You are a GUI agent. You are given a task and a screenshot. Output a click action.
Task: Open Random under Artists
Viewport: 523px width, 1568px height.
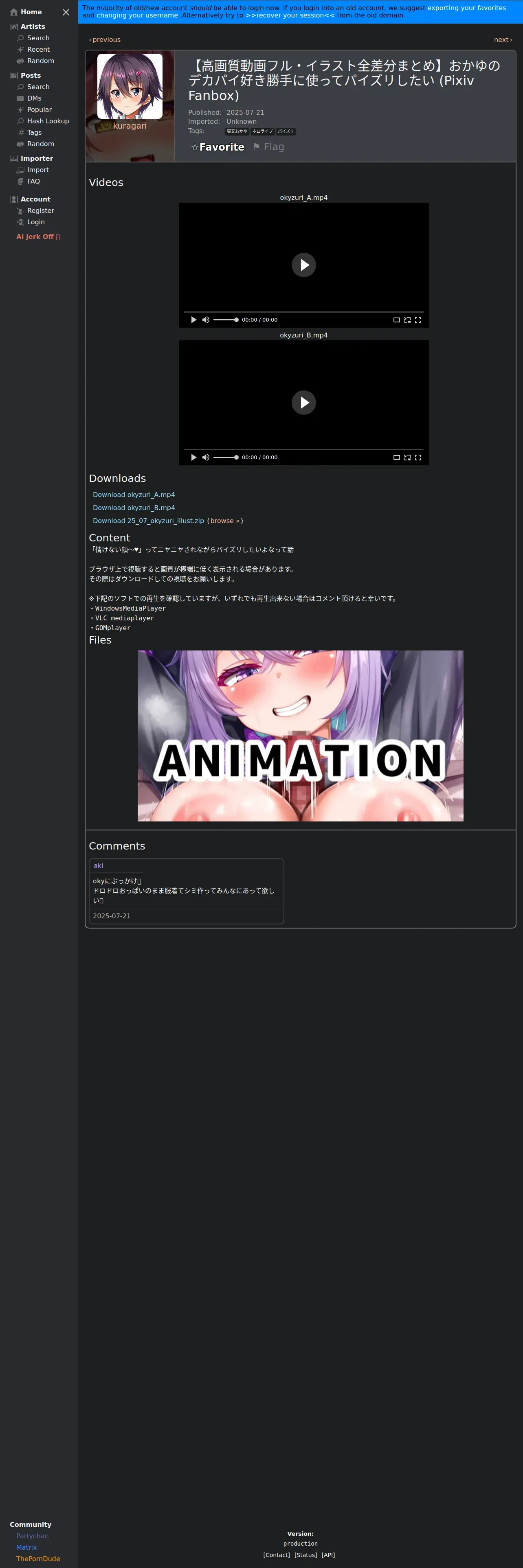pos(35,61)
